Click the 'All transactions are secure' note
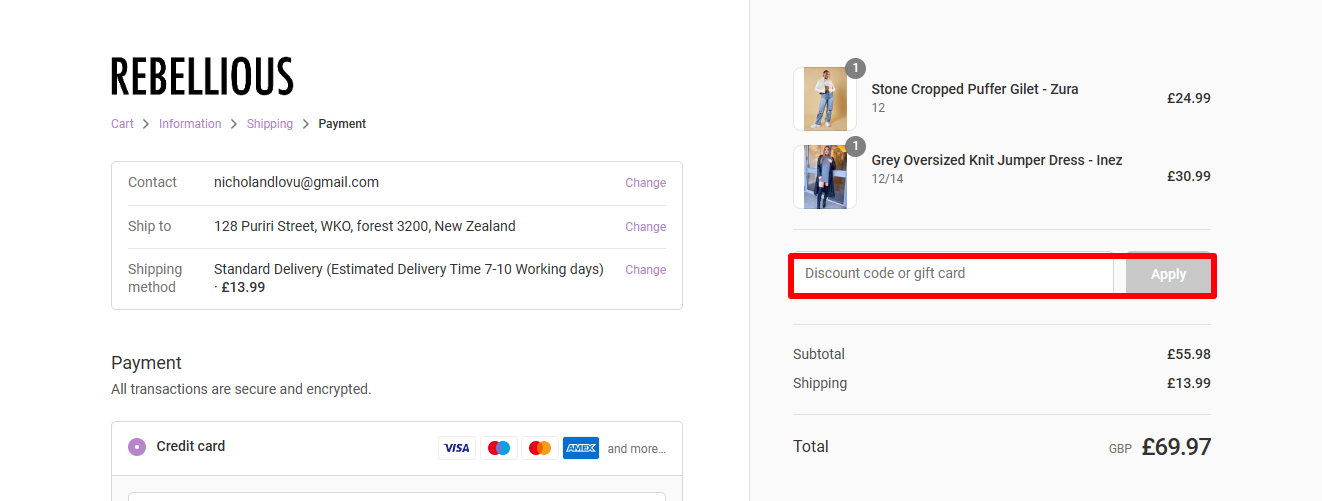The height and width of the screenshot is (501, 1322). coord(241,389)
